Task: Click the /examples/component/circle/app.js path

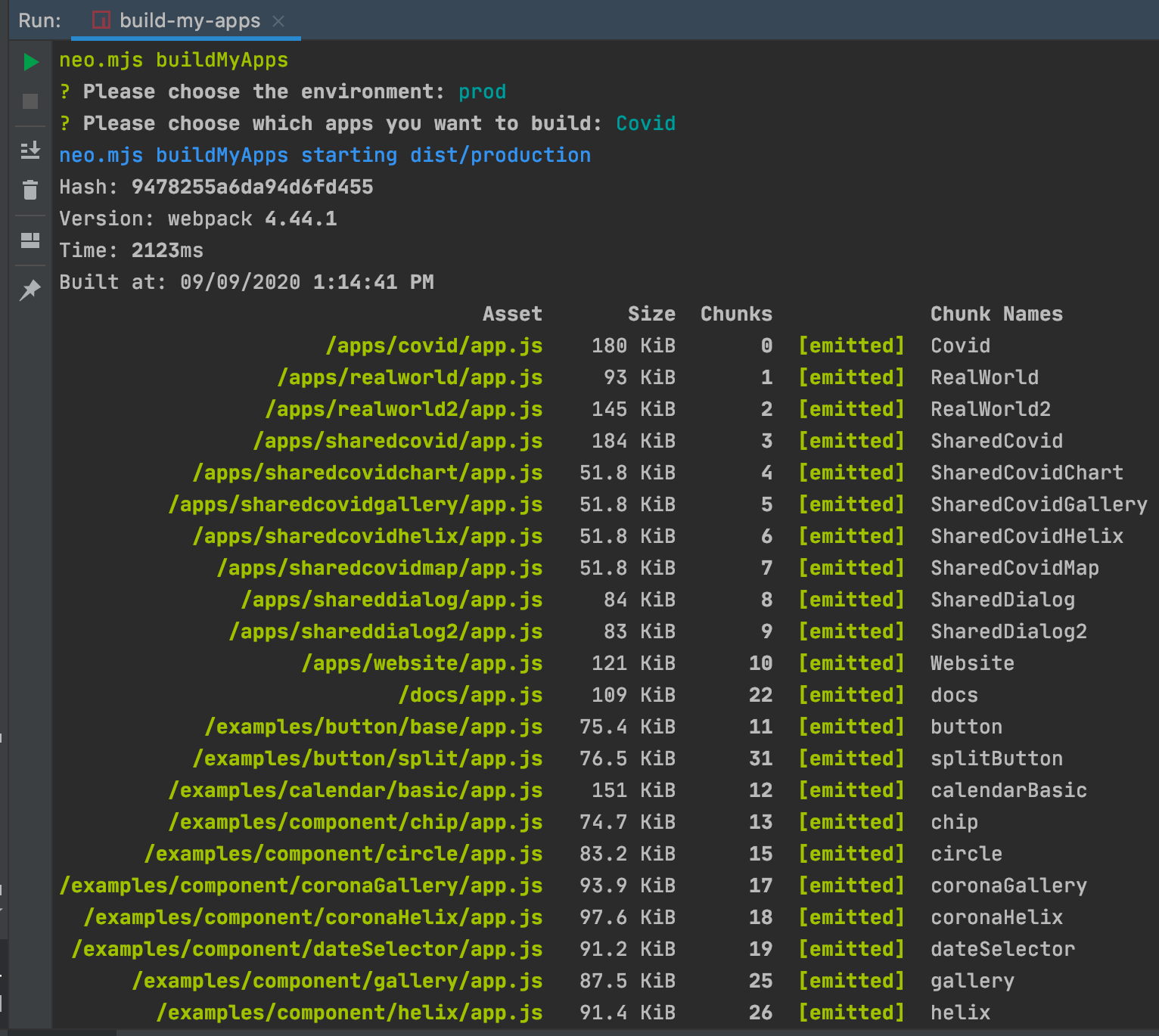Action: coord(343,854)
